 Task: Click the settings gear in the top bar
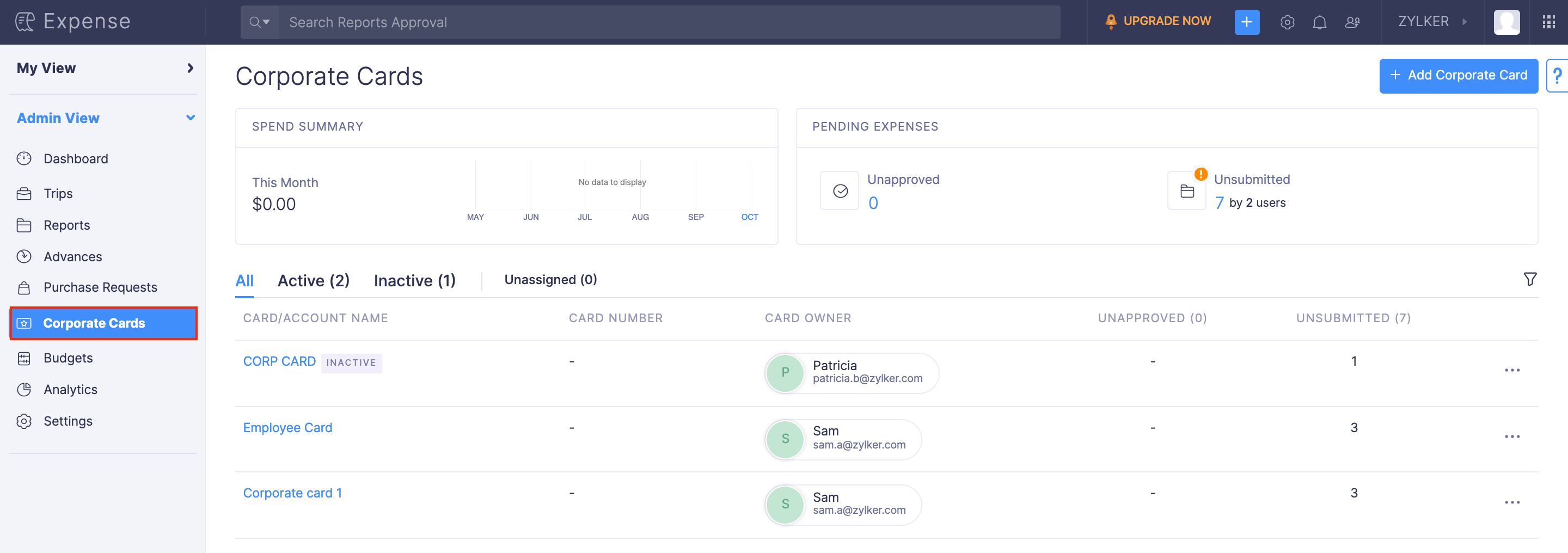coord(1288,22)
